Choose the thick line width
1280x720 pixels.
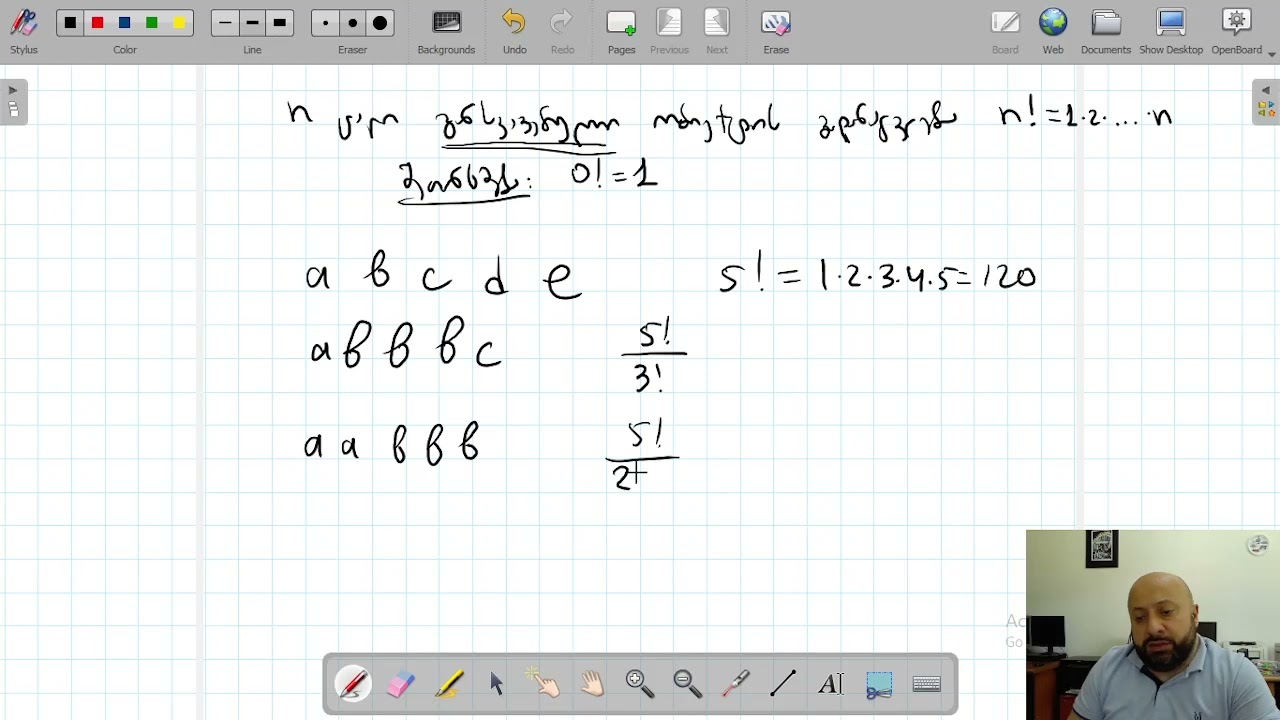(279, 23)
